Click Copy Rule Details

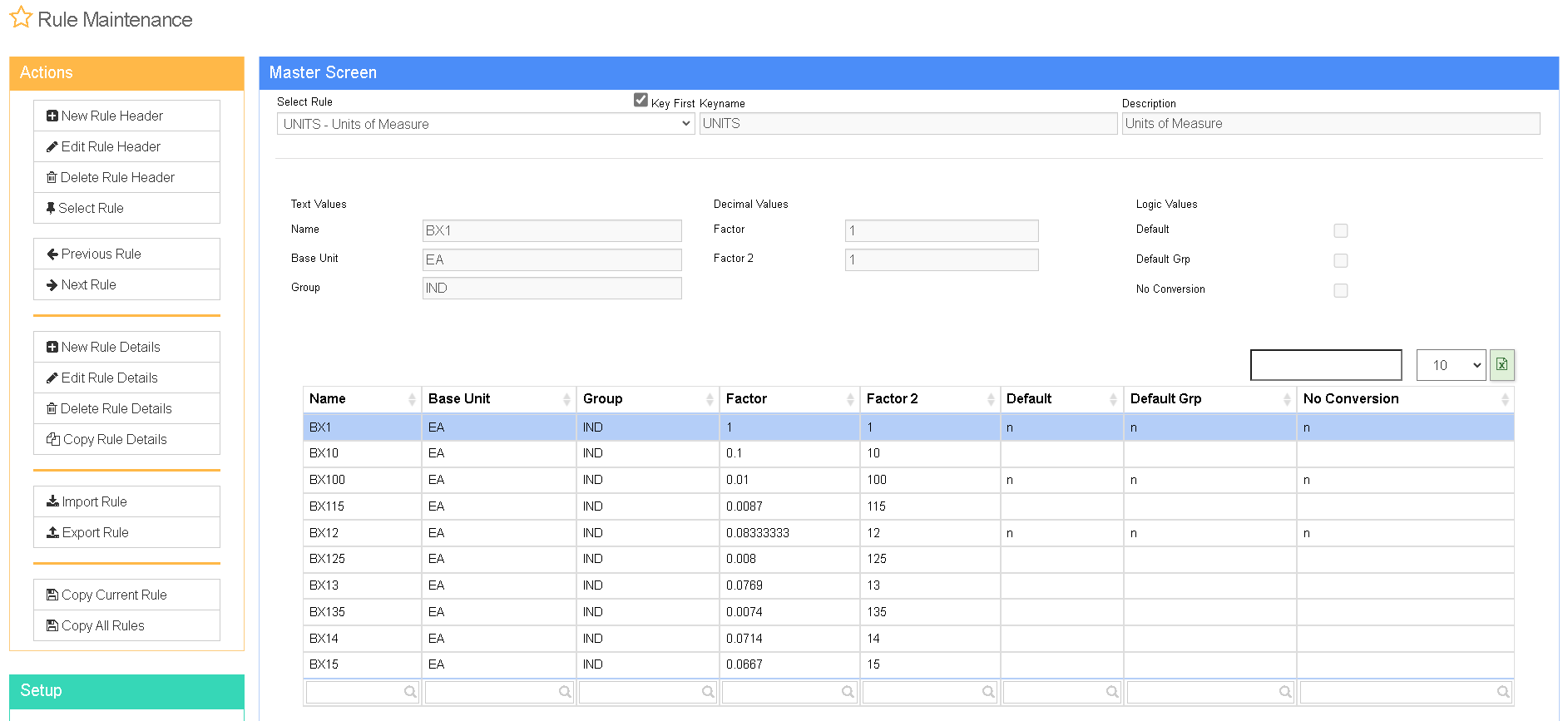pos(126,439)
